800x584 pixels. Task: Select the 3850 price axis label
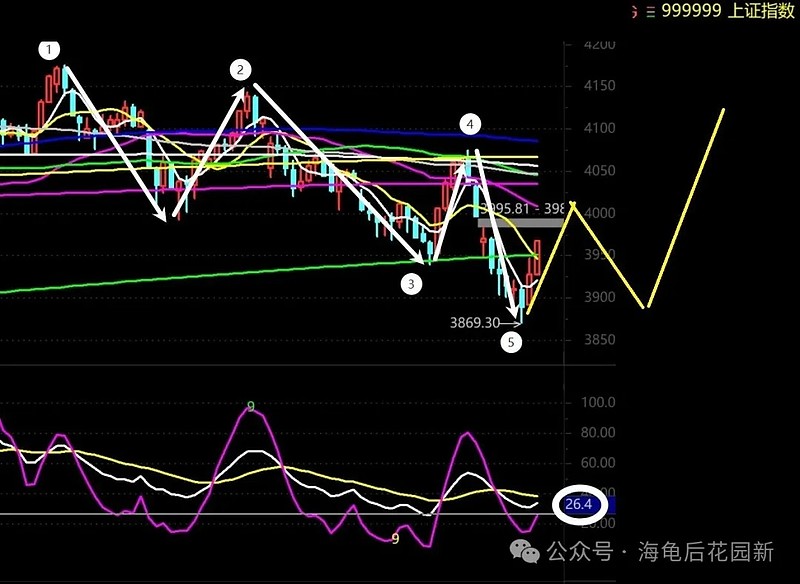coord(599,339)
